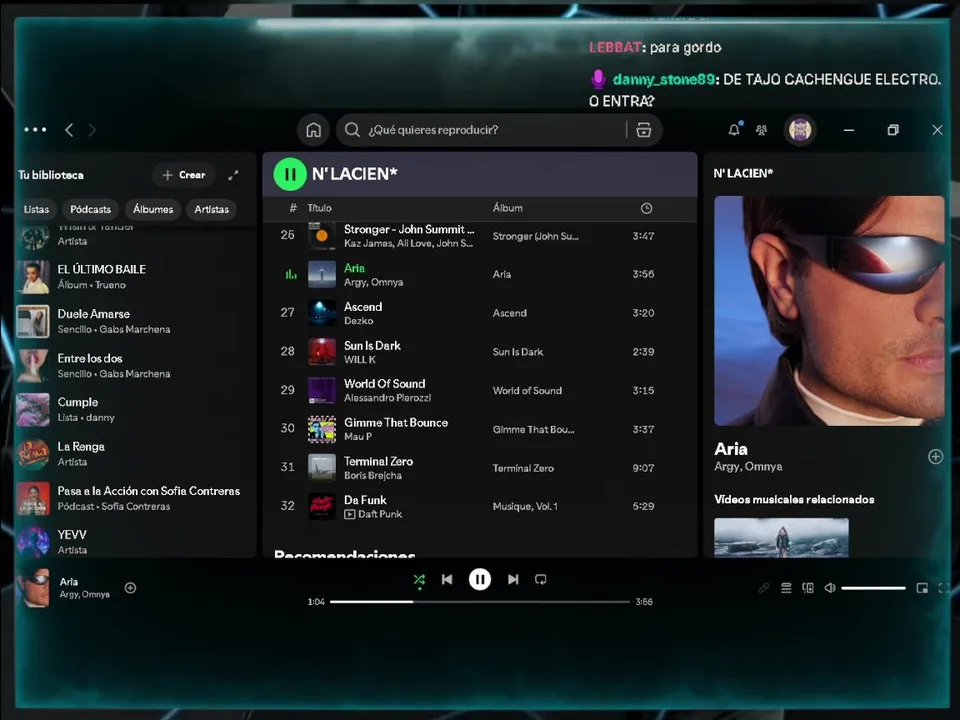The image size is (960, 720).
Task: Enter full screen mode
Action: [x=943, y=588]
